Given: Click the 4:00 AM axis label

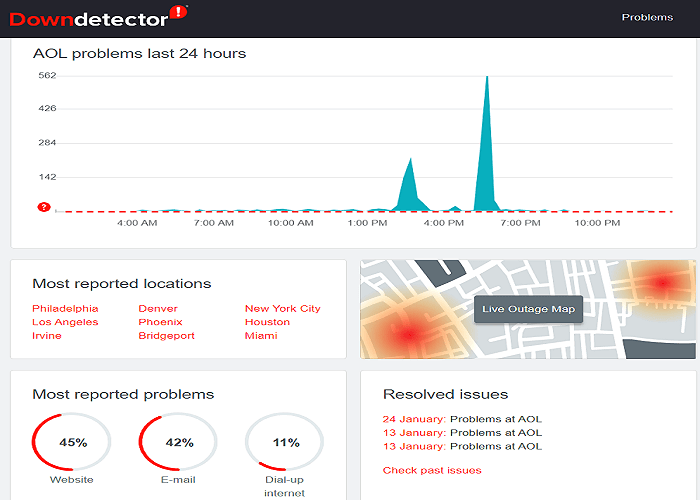Looking at the screenshot, I should point(137,223).
